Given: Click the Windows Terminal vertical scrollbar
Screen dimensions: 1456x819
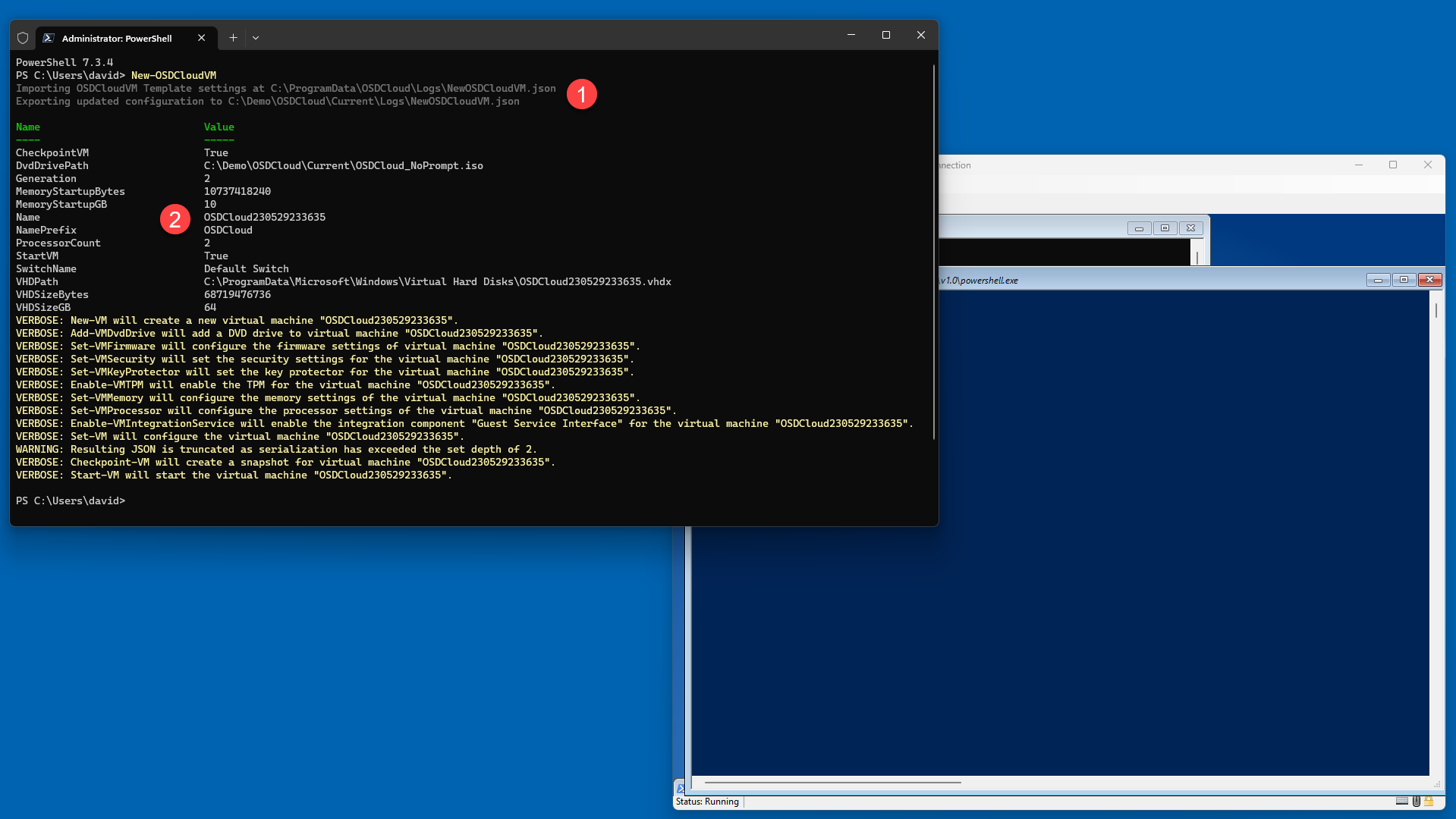Looking at the screenshot, I should pyautogui.click(x=933, y=250).
